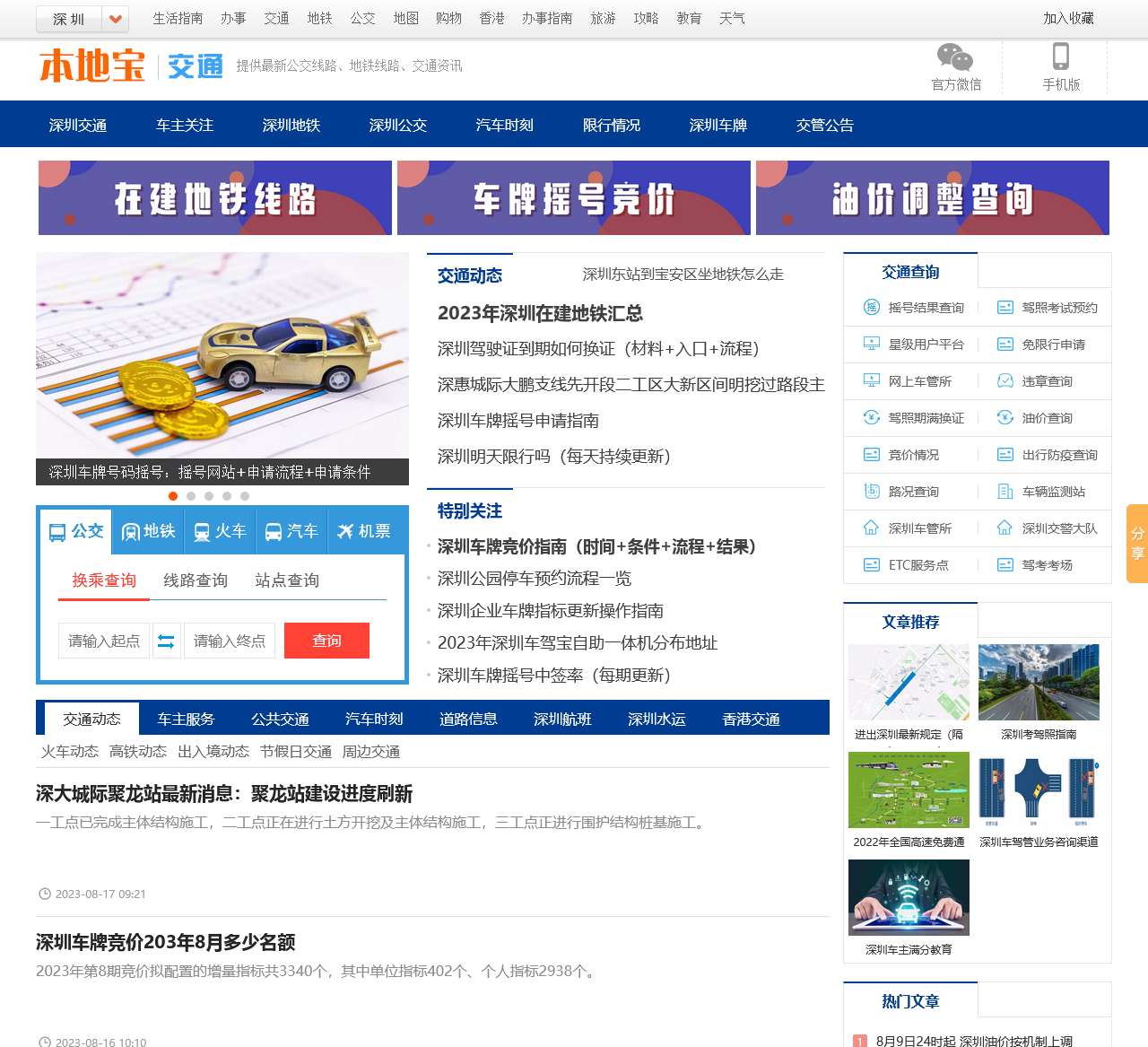The height and width of the screenshot is (1047, 1148).
Task: Open 深圳车牌 navigation item
Action: tap(718, 125)
